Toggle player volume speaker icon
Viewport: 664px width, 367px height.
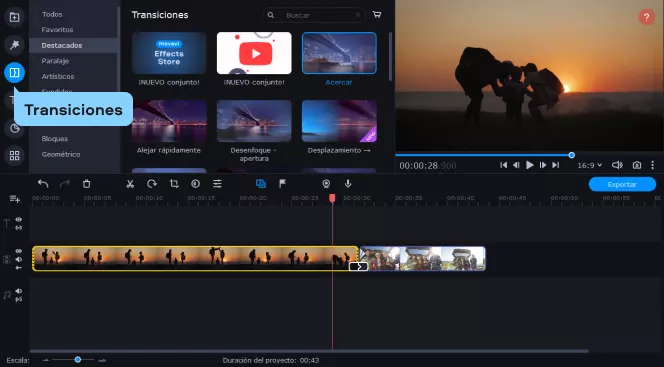pyautogui.click(x=617, y=165)
